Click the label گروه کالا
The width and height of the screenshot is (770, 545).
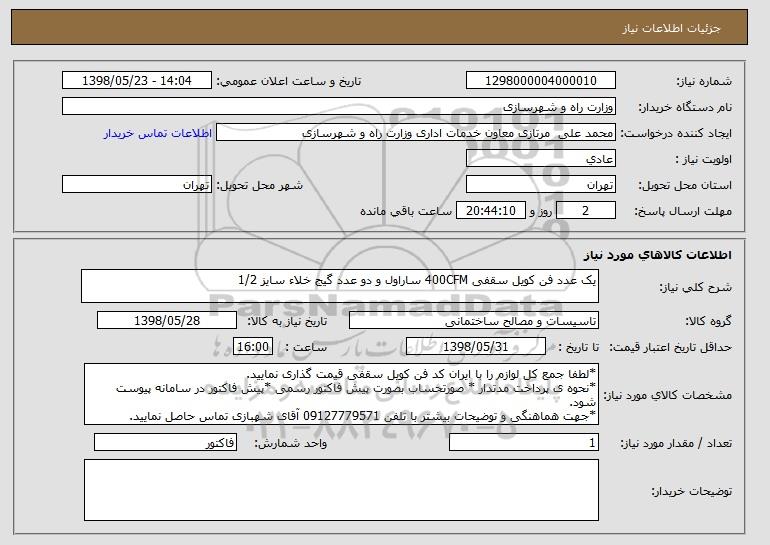[709, 322]
